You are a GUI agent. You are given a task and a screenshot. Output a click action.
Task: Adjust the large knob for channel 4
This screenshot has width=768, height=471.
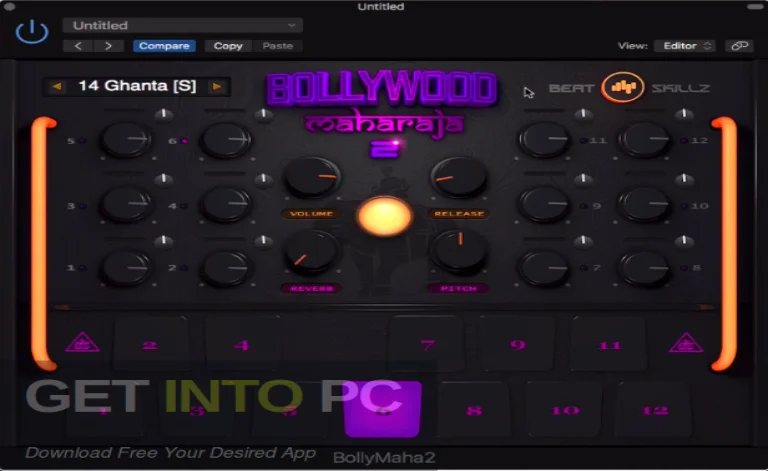point(226,204)
